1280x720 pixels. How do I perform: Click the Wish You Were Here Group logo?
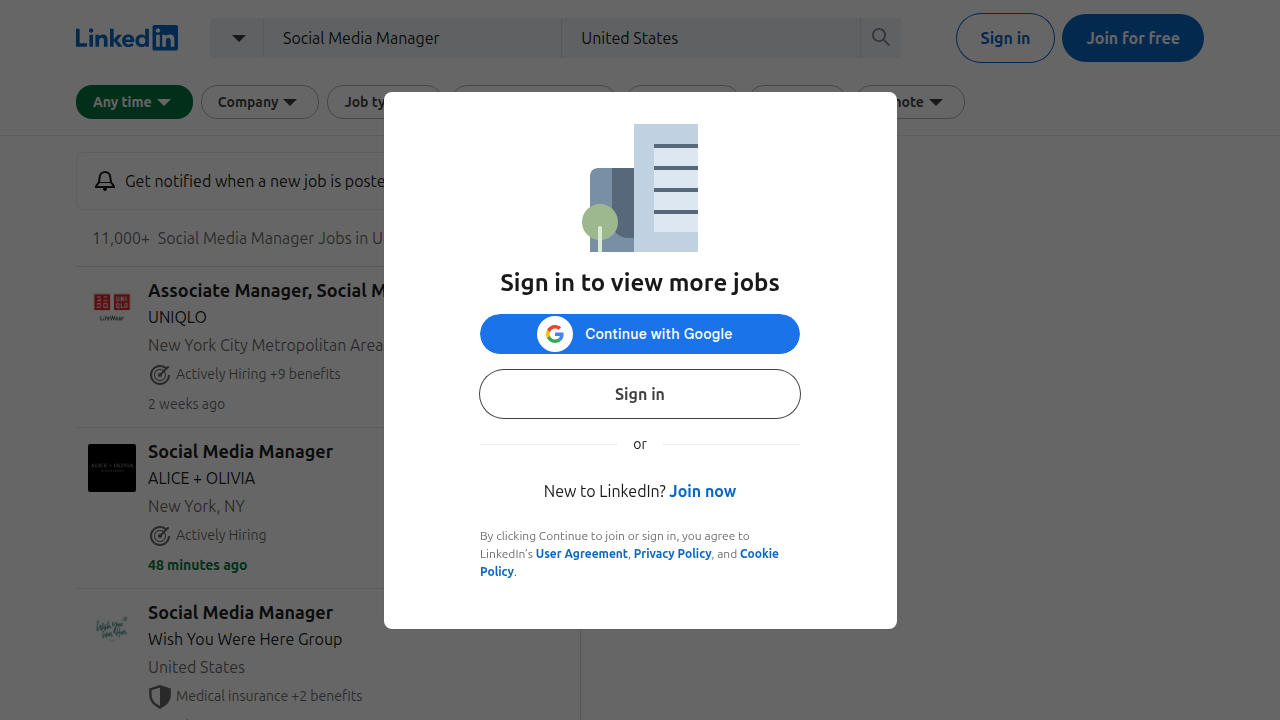pos(111,628)
